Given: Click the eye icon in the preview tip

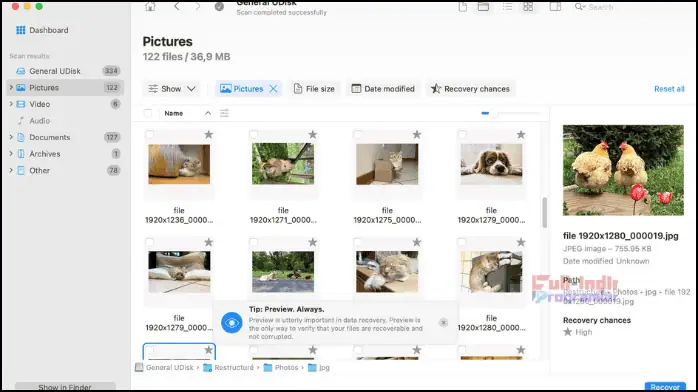Looking at the screenshot, I should [231, 323].
